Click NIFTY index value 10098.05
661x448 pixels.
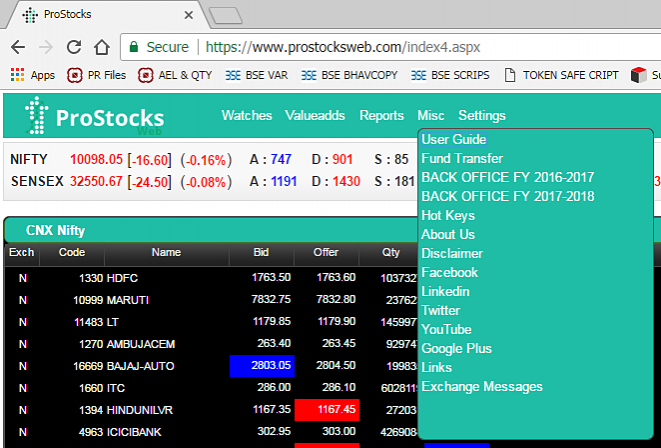coord(96,160)
